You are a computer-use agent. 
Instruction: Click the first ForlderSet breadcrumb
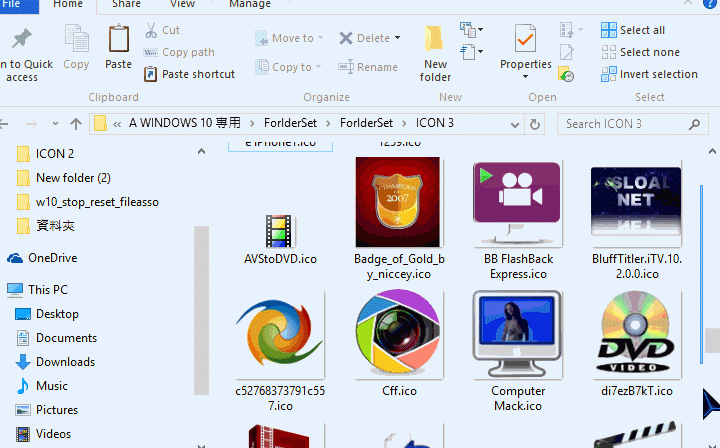pyautogui.click(x=290, y=123)
